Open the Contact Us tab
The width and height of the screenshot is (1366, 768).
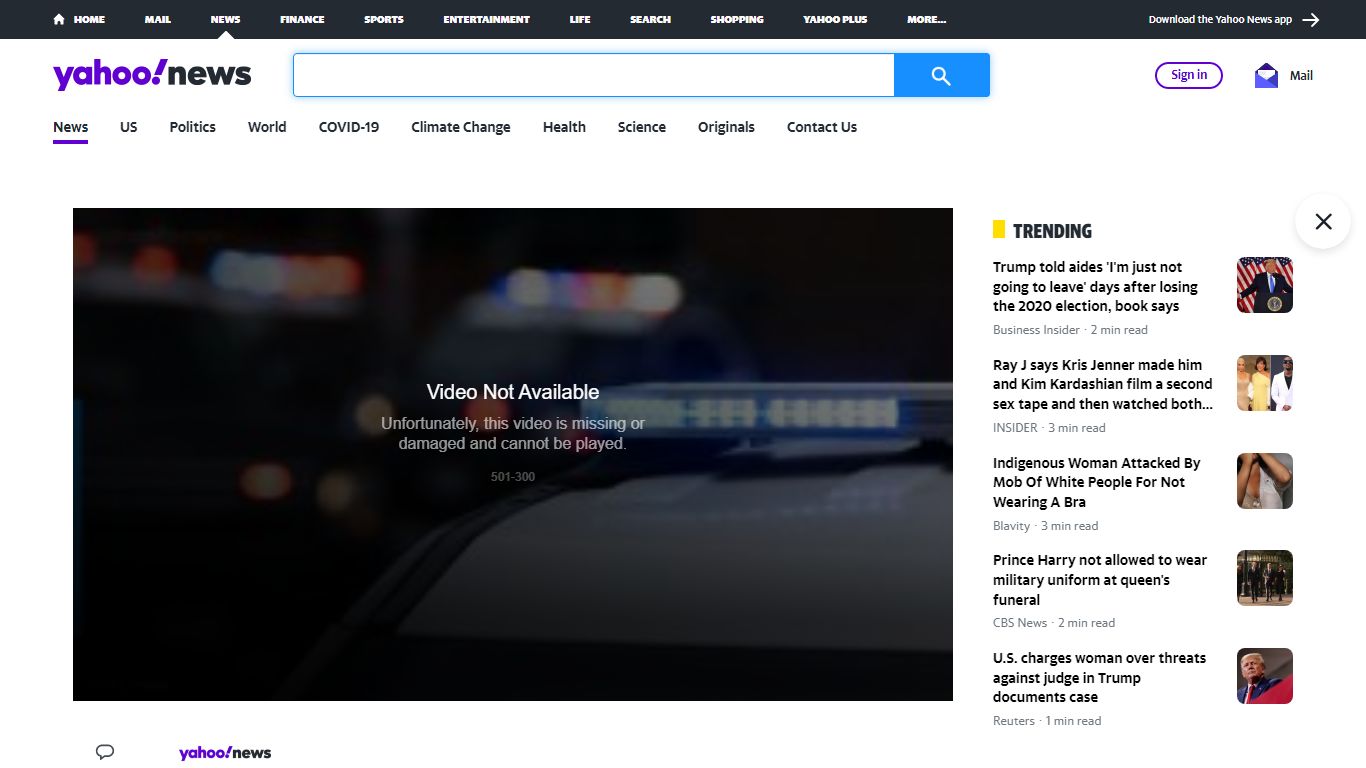(822, 127)
